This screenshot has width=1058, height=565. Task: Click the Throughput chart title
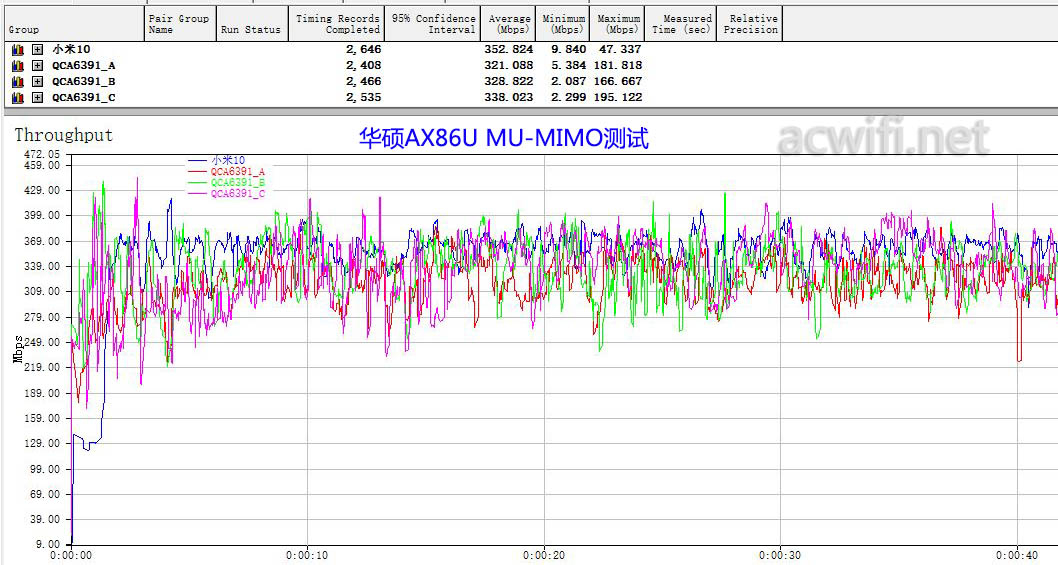[64, 135]
